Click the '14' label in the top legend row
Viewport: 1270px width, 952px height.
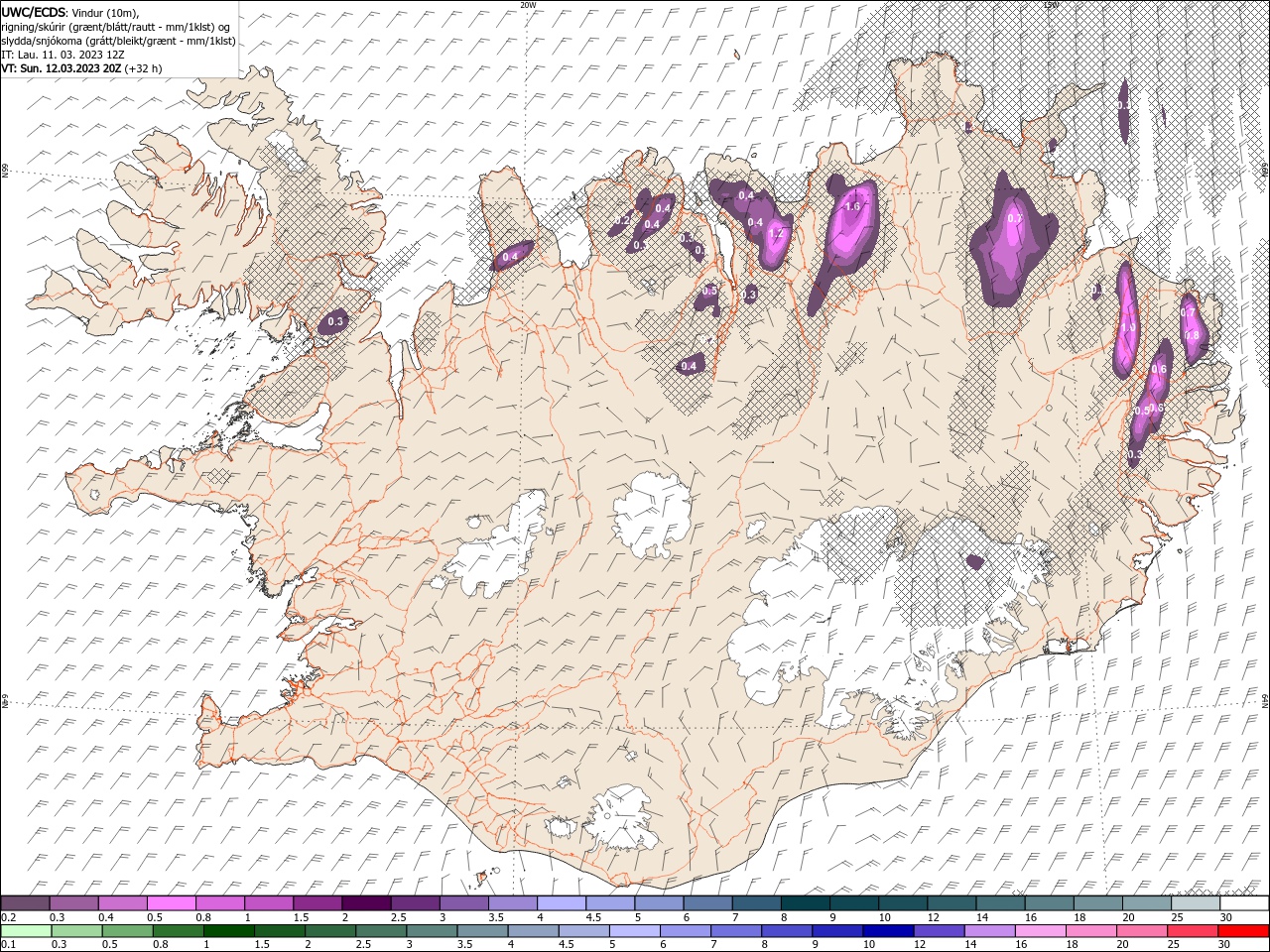[x=981, y=917]
